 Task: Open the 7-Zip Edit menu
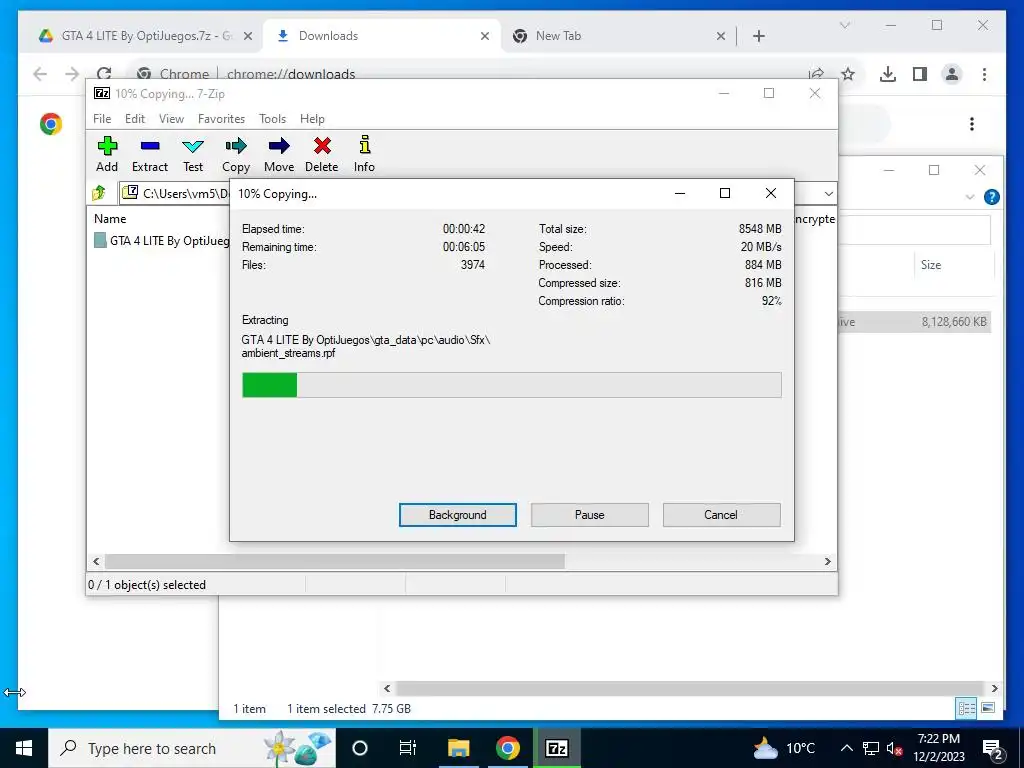click(135, 119)
